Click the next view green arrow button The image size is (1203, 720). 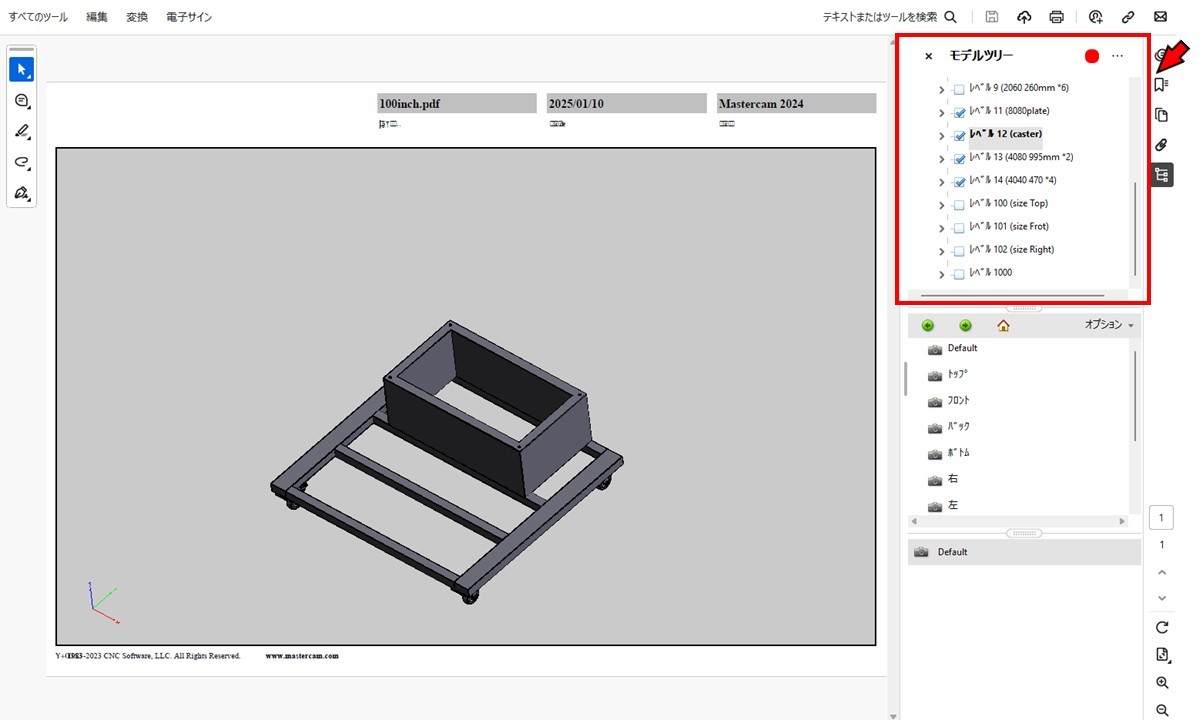click(965, 325)
